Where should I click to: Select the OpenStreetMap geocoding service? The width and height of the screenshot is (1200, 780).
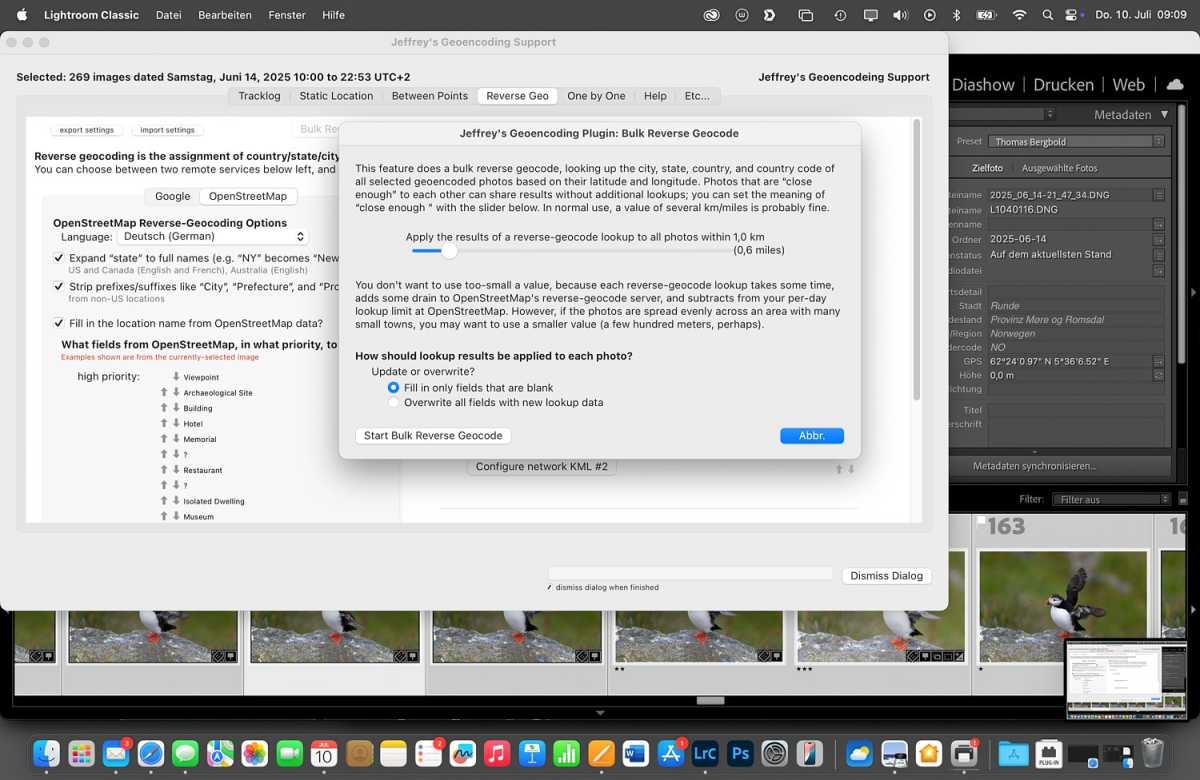pyautogui.click(x=247, y=196)
